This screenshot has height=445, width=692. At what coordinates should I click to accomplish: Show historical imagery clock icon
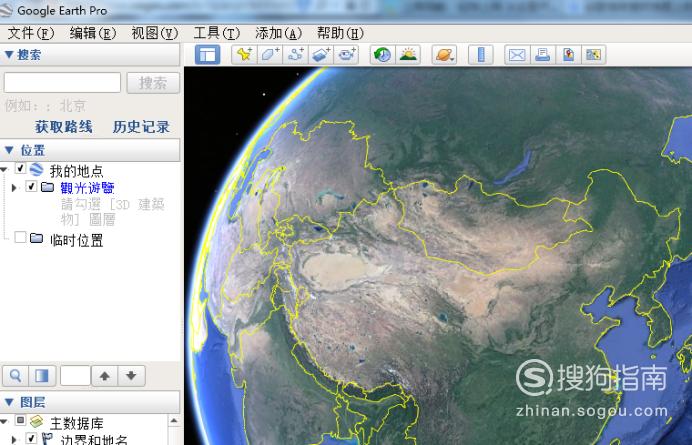click(x=382, y=55)
